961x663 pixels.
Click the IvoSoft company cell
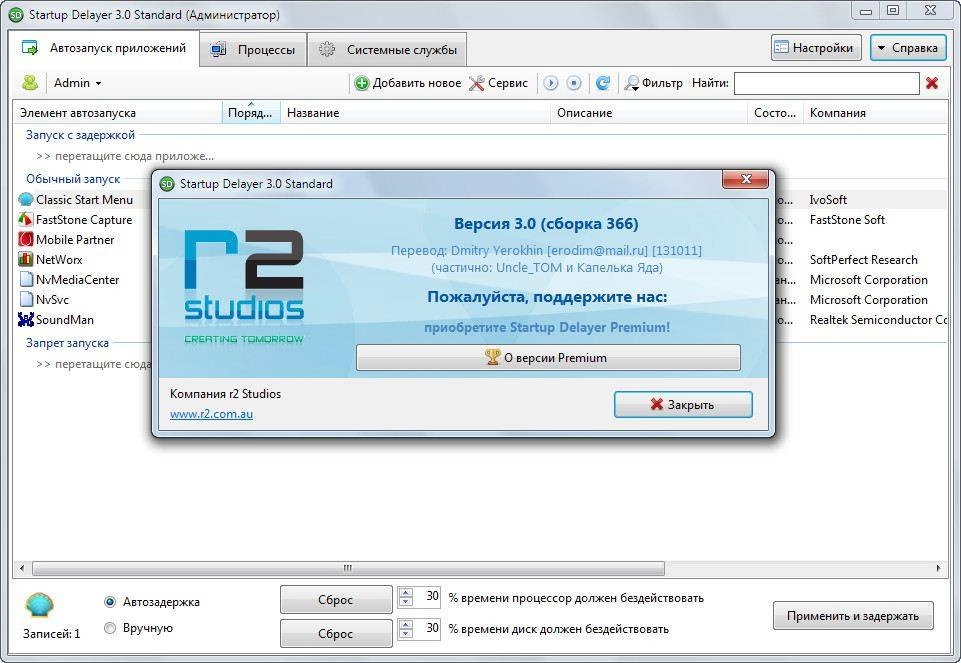pyautogui.click(x=828, y=200)
